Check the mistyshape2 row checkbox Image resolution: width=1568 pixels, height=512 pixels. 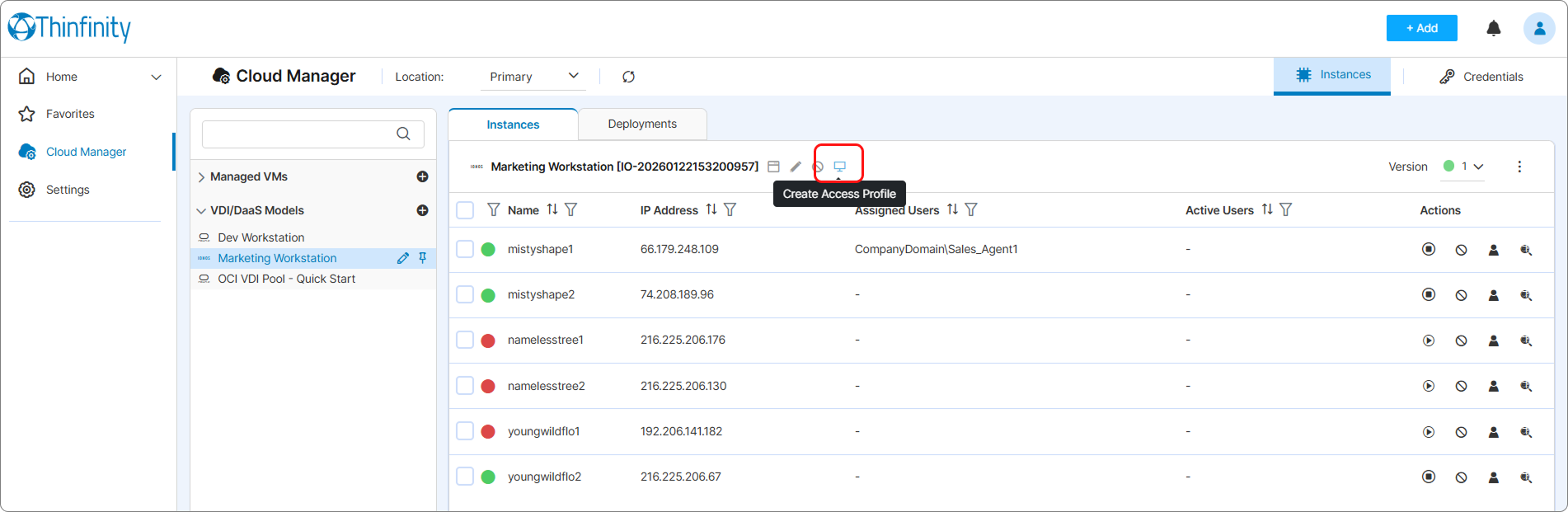(465, 294)
